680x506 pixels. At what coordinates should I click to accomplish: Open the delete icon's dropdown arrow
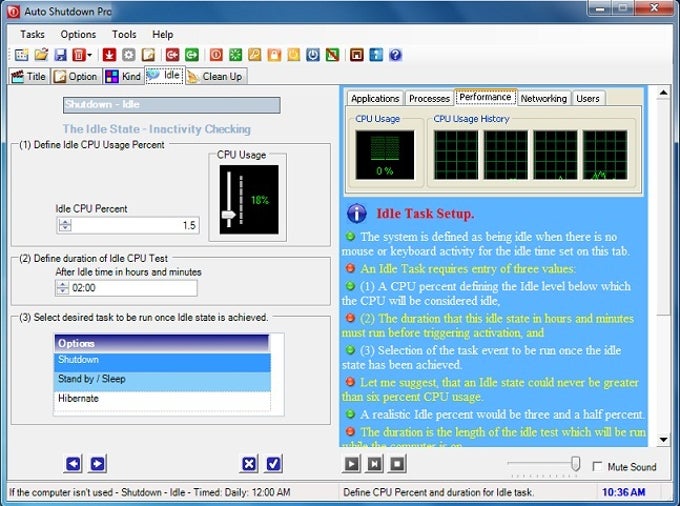89,55
